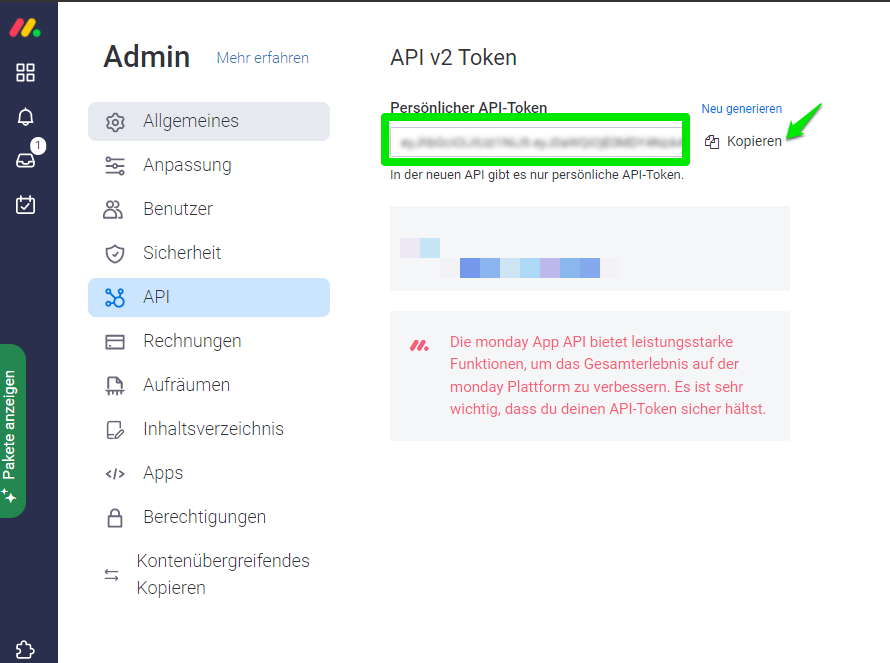Click the card icon beside Rechnungen

[115, 342]
